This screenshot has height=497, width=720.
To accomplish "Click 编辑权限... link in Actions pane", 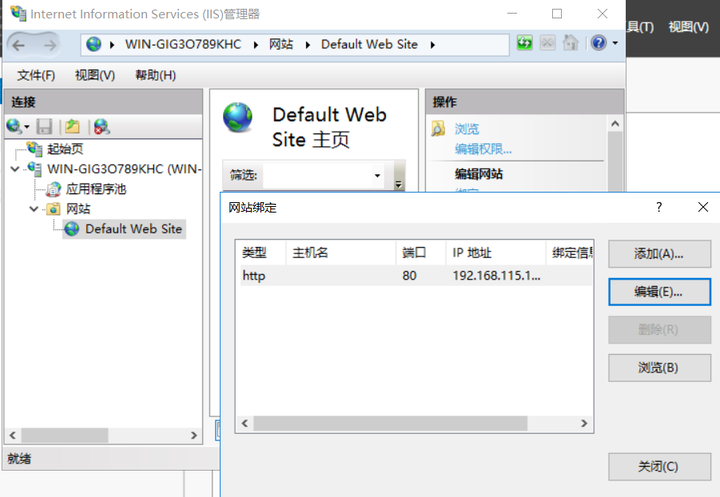I will (483, 149).
